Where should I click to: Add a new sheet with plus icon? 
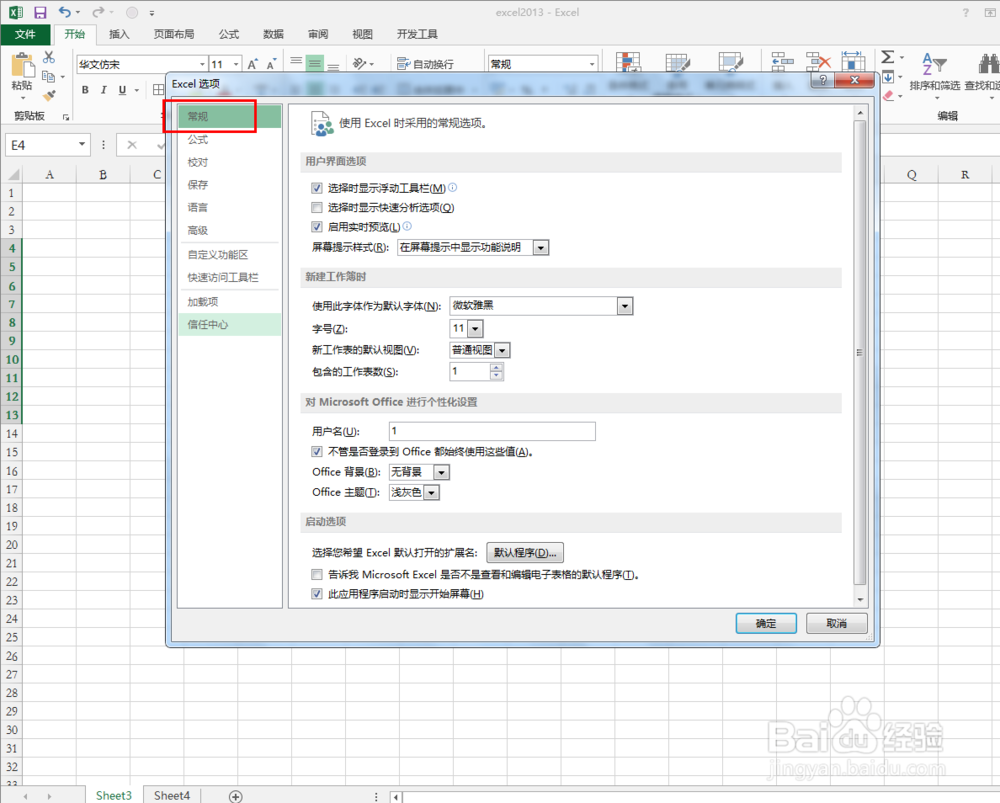tap(235, 796)
